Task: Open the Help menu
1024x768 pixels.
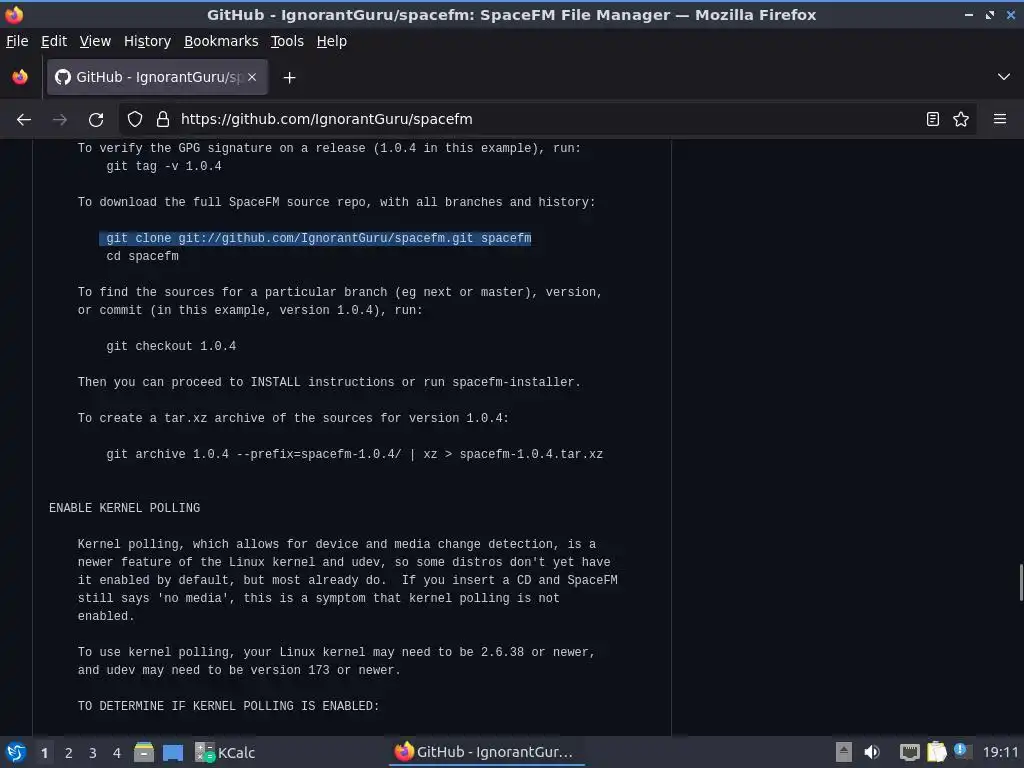Action: tap(332, 41)
